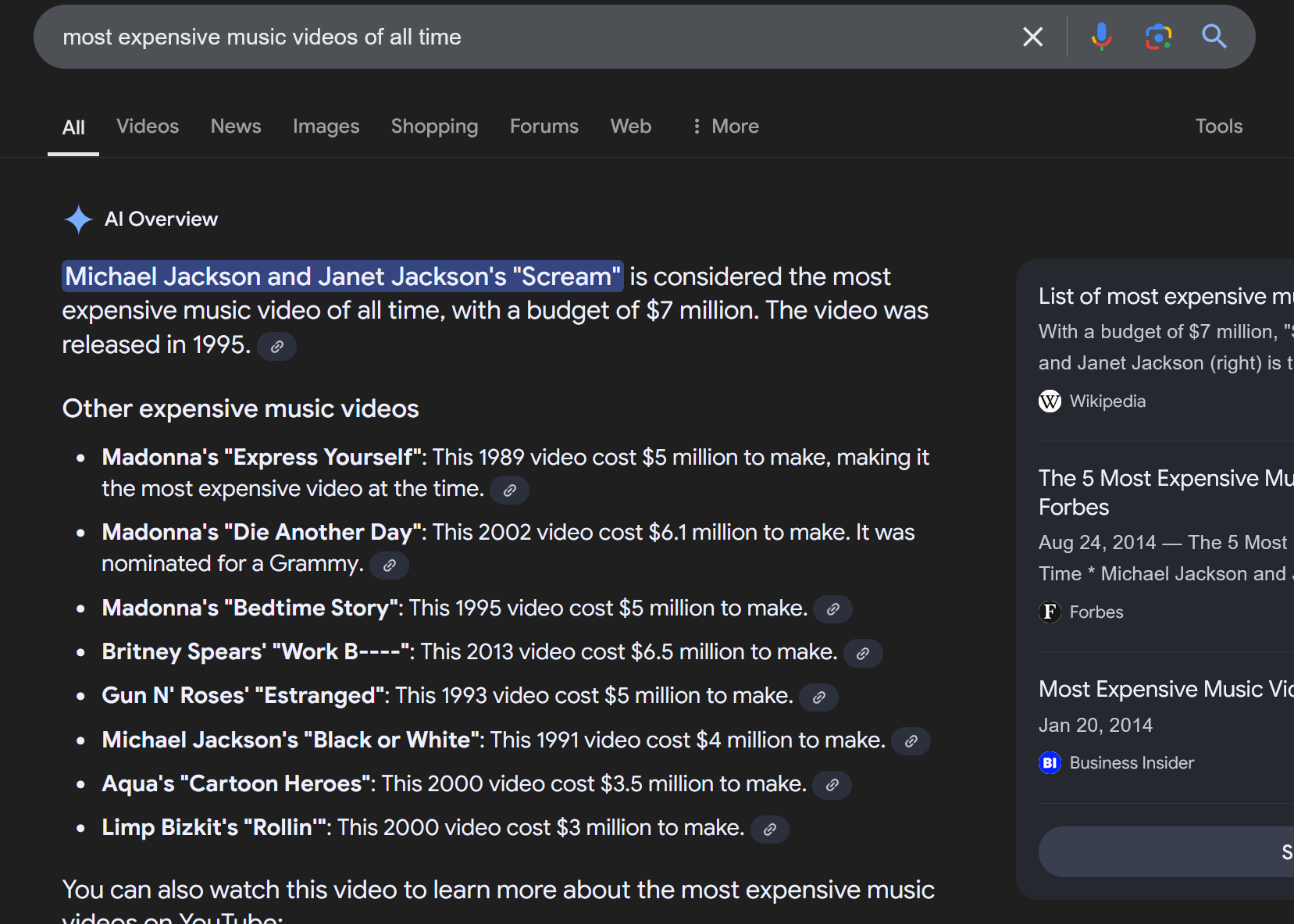
Task: Expand the More search filters menu
Action: point(725,127)
